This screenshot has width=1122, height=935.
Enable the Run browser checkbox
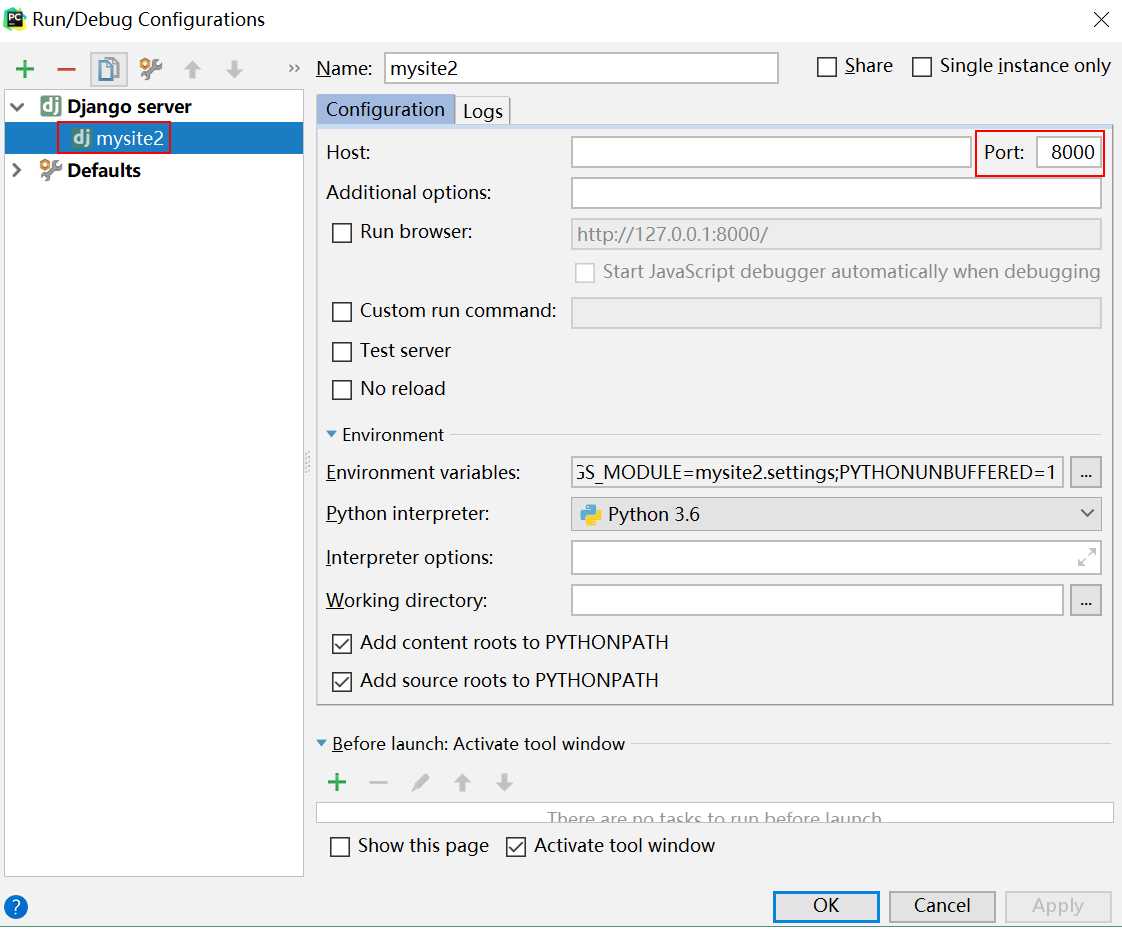(342, 233)
